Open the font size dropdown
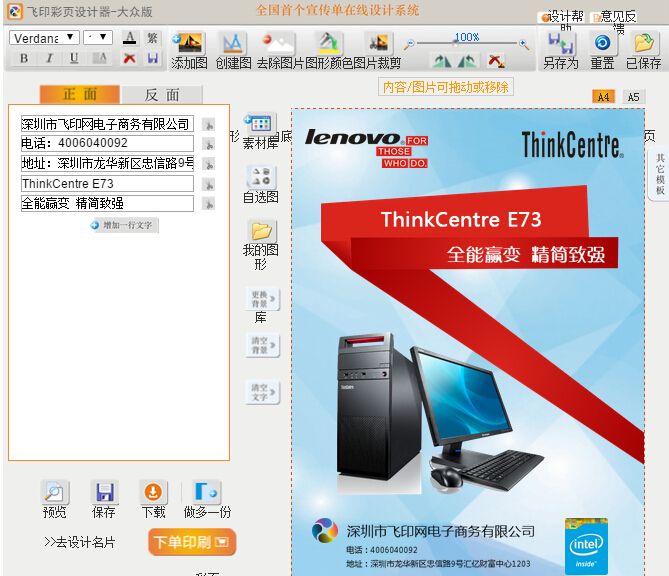 tap(99, 37)
